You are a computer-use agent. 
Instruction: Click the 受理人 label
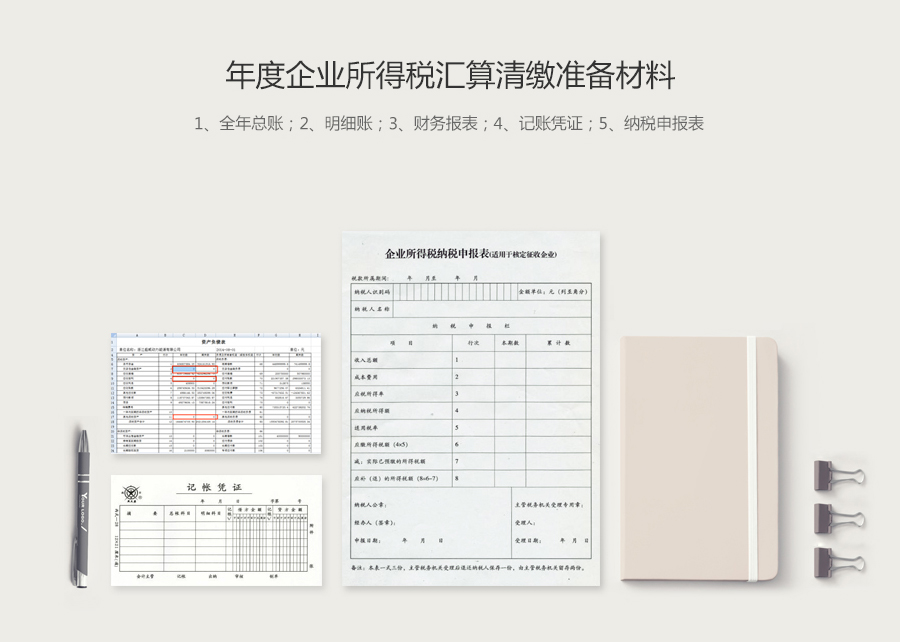[525, 523]
